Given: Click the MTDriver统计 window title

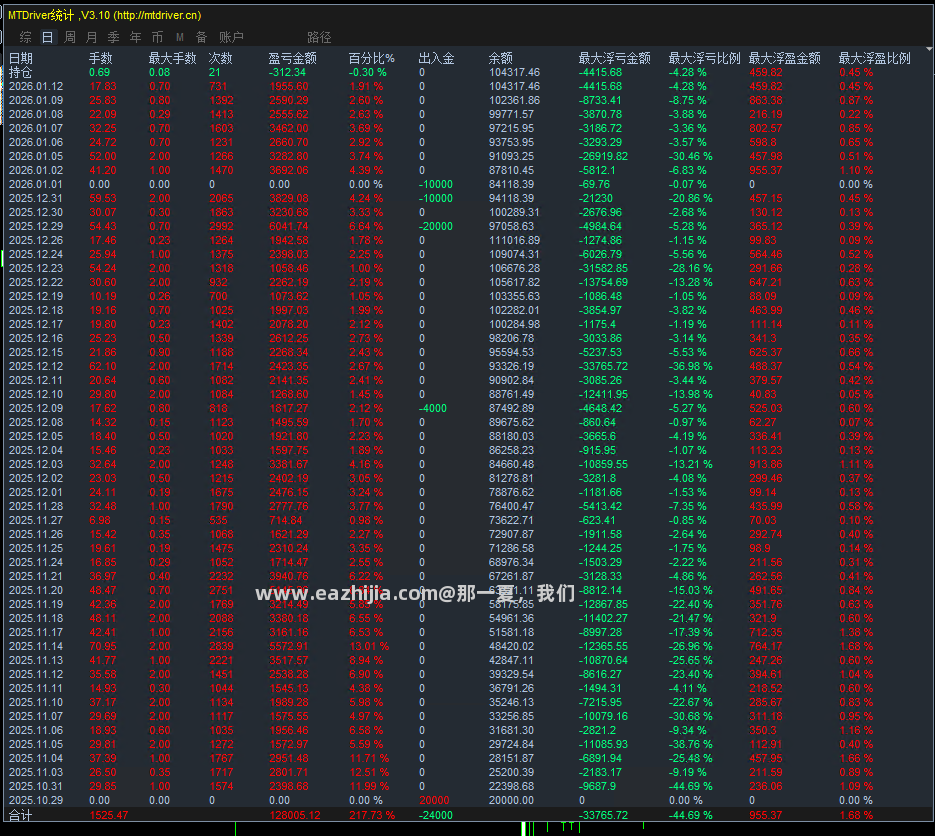Looking at the screenshot, I should (x=104, y=15).
